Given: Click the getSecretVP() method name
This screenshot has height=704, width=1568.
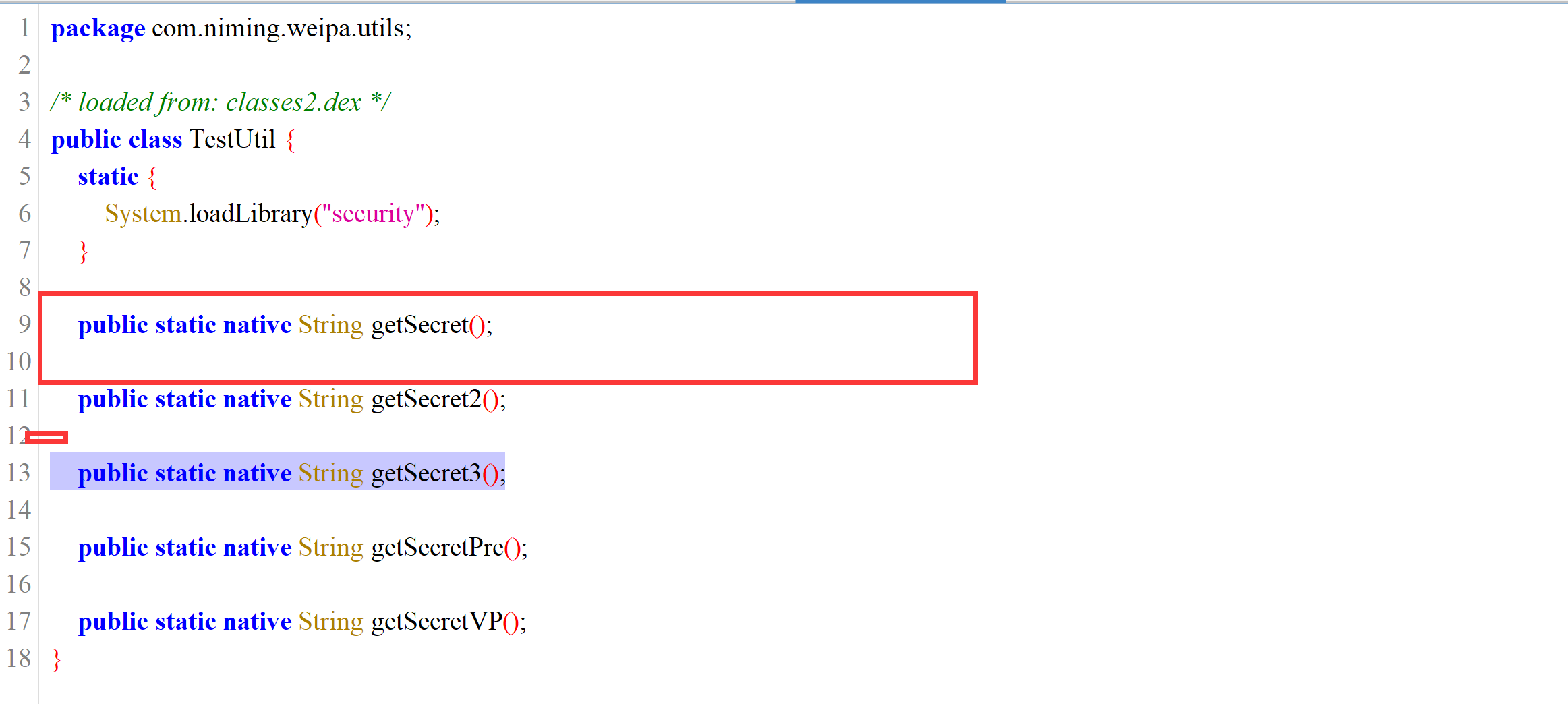Looking at the screenshot, I should [436, 622].
